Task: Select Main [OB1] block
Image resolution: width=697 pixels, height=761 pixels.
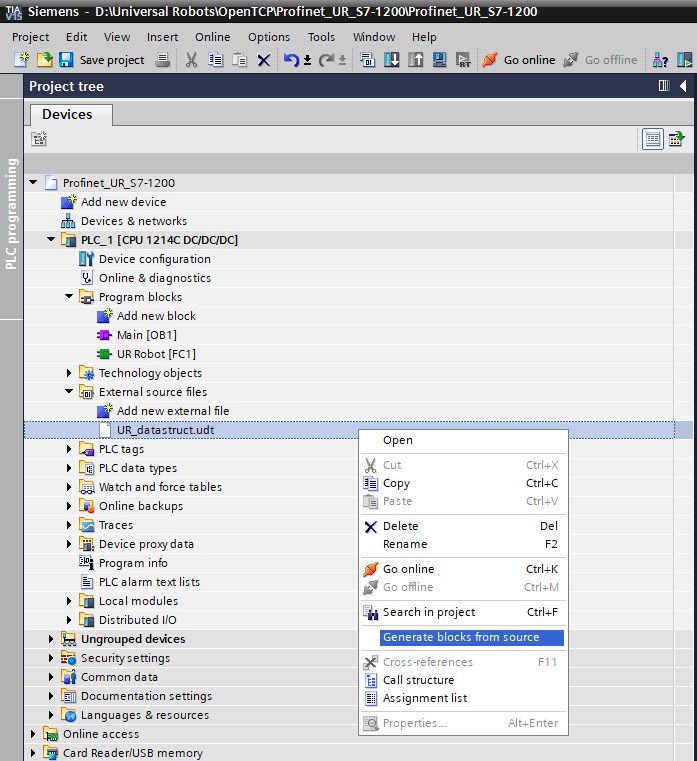Action: pos(147,335)
